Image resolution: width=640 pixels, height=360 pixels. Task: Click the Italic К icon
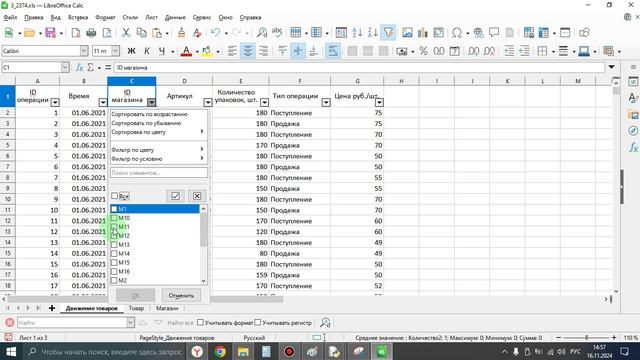[147, 51]
